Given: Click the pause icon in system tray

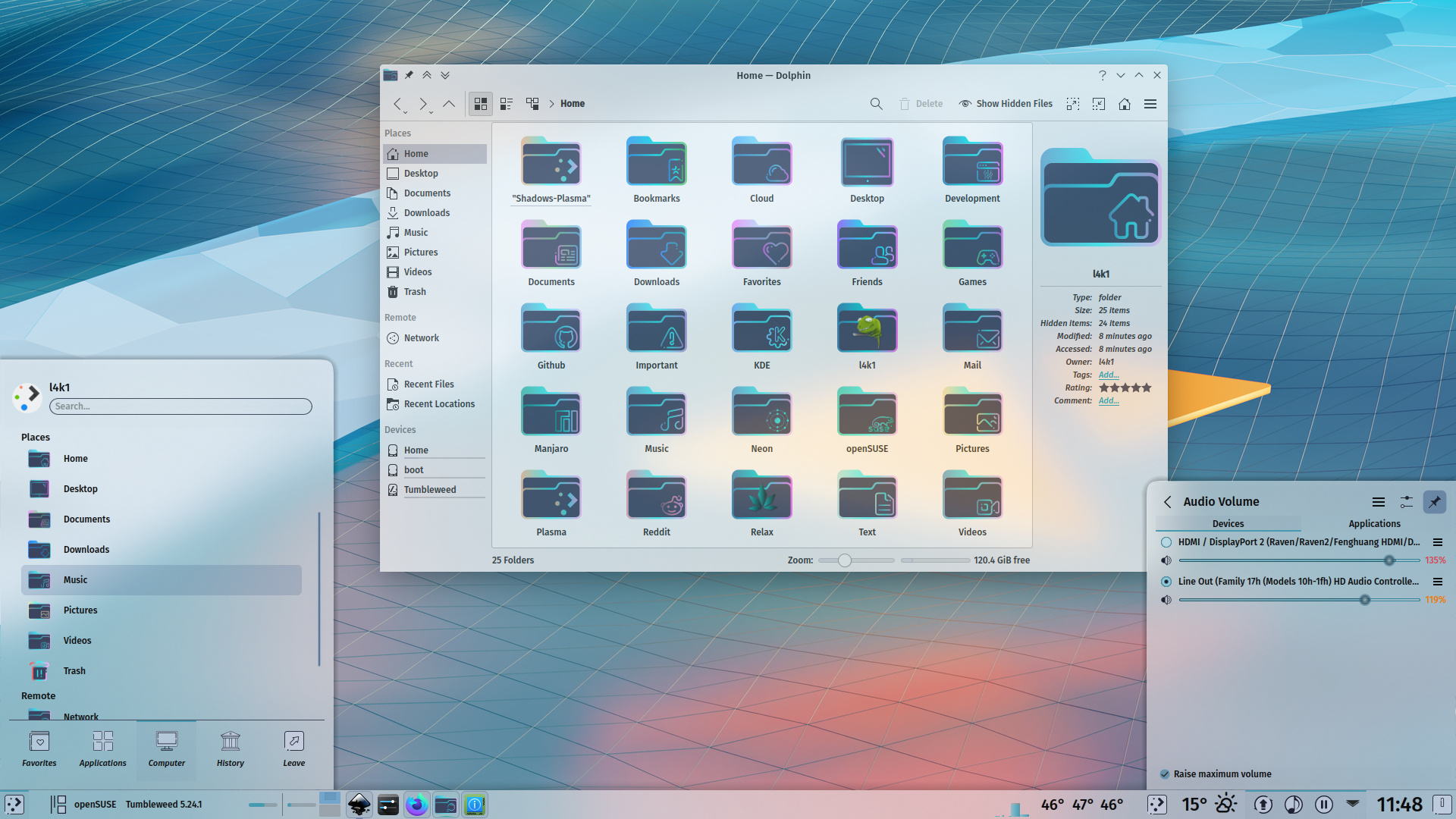Looking at the screenshot, I should [1324, 805].
